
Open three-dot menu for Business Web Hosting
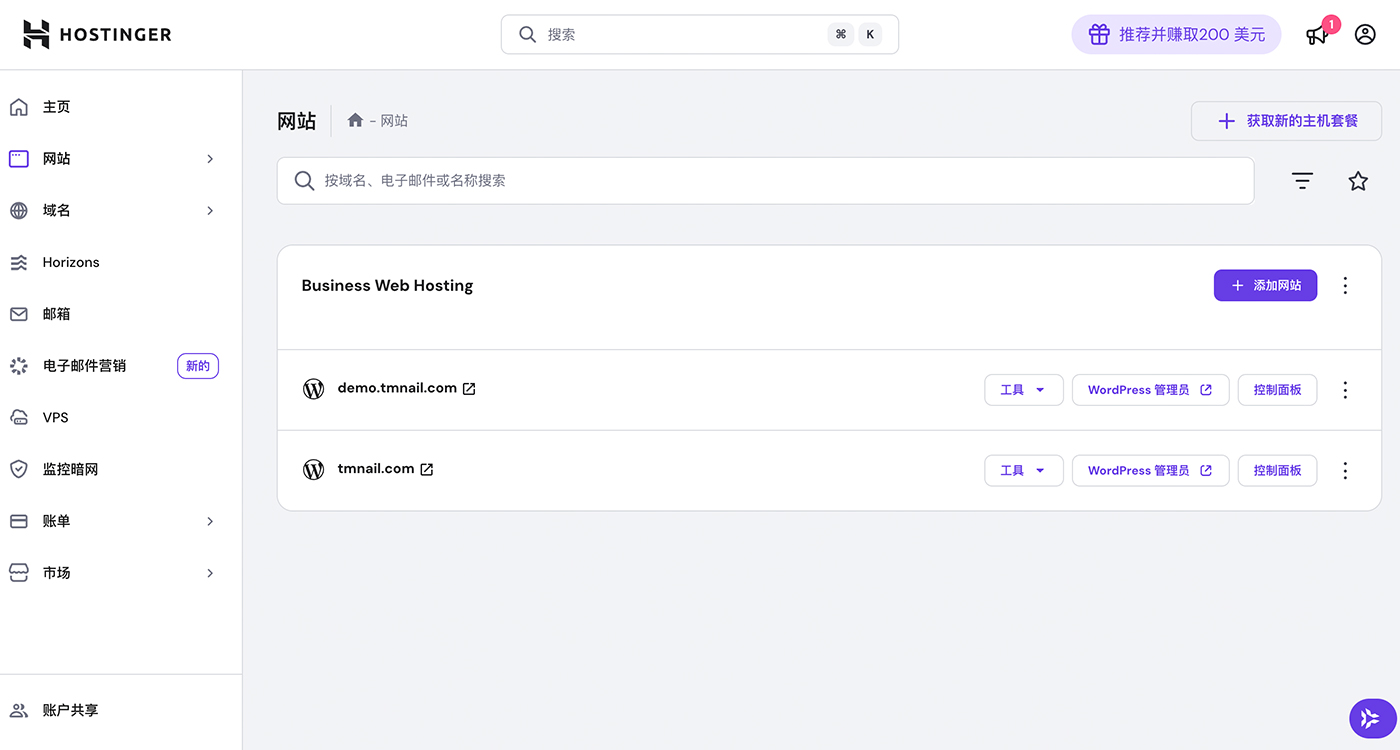[x=1345, y=286]
